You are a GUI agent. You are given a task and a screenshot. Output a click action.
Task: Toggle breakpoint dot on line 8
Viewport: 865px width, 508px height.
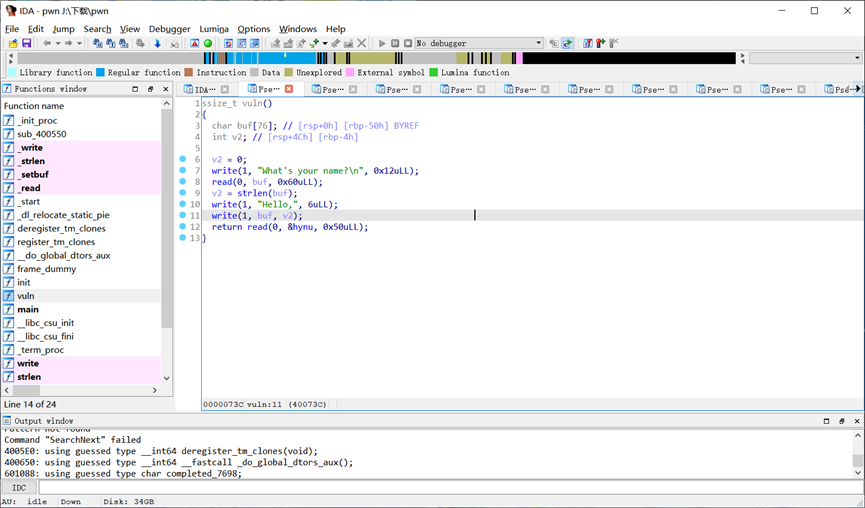pos(183,182)
